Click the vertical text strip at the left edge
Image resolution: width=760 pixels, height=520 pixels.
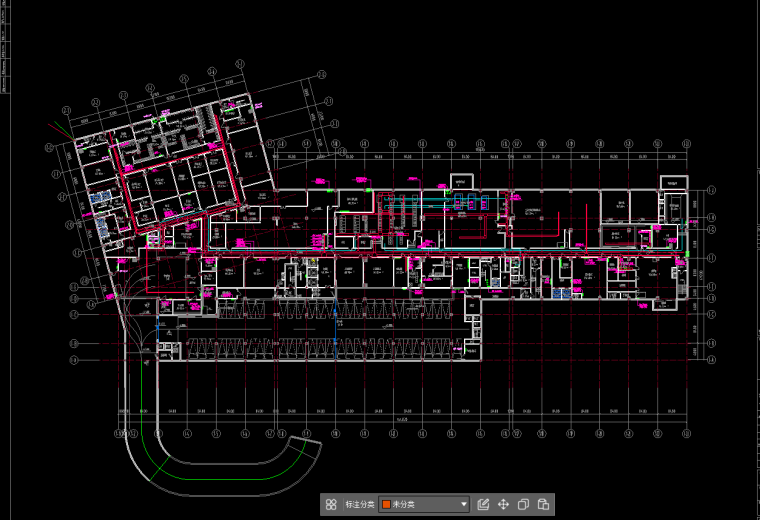click(x=4, y=60)
